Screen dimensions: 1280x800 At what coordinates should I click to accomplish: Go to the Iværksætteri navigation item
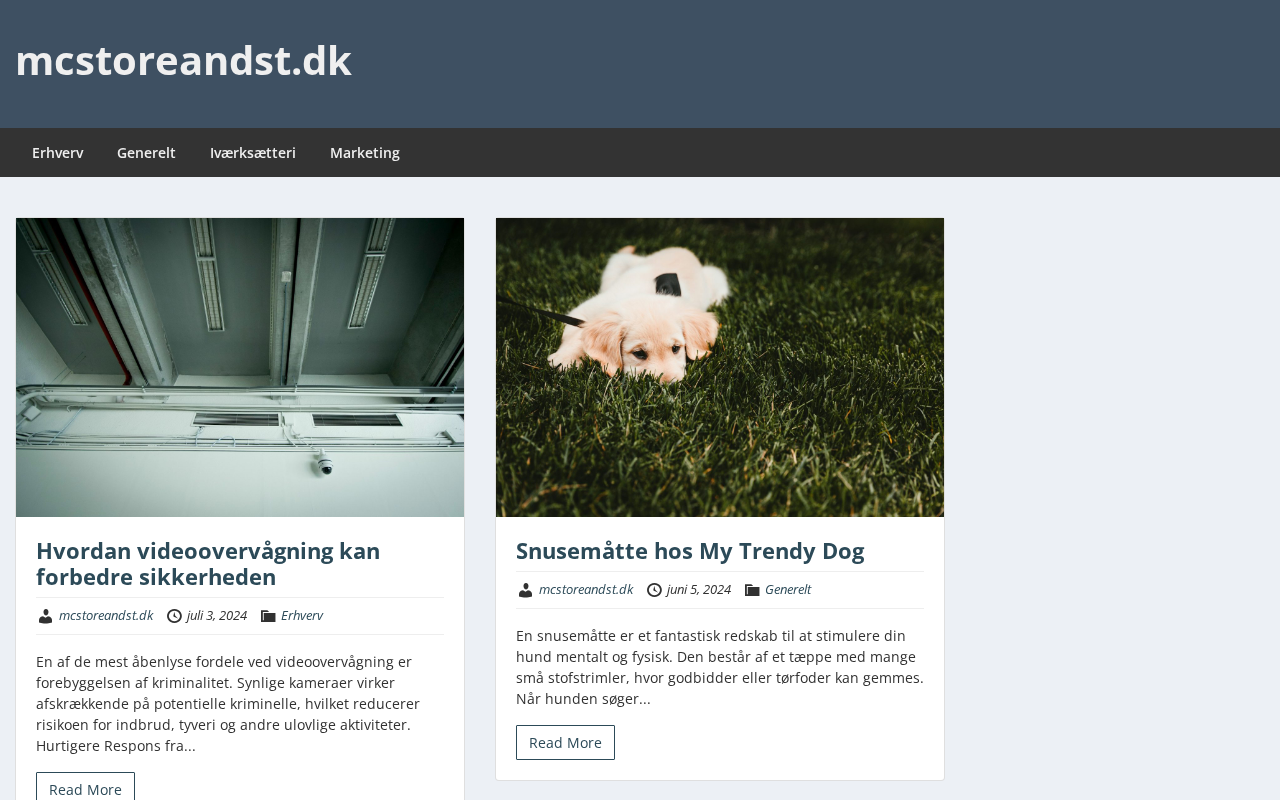pyautogui.click(x=253, y=153)
